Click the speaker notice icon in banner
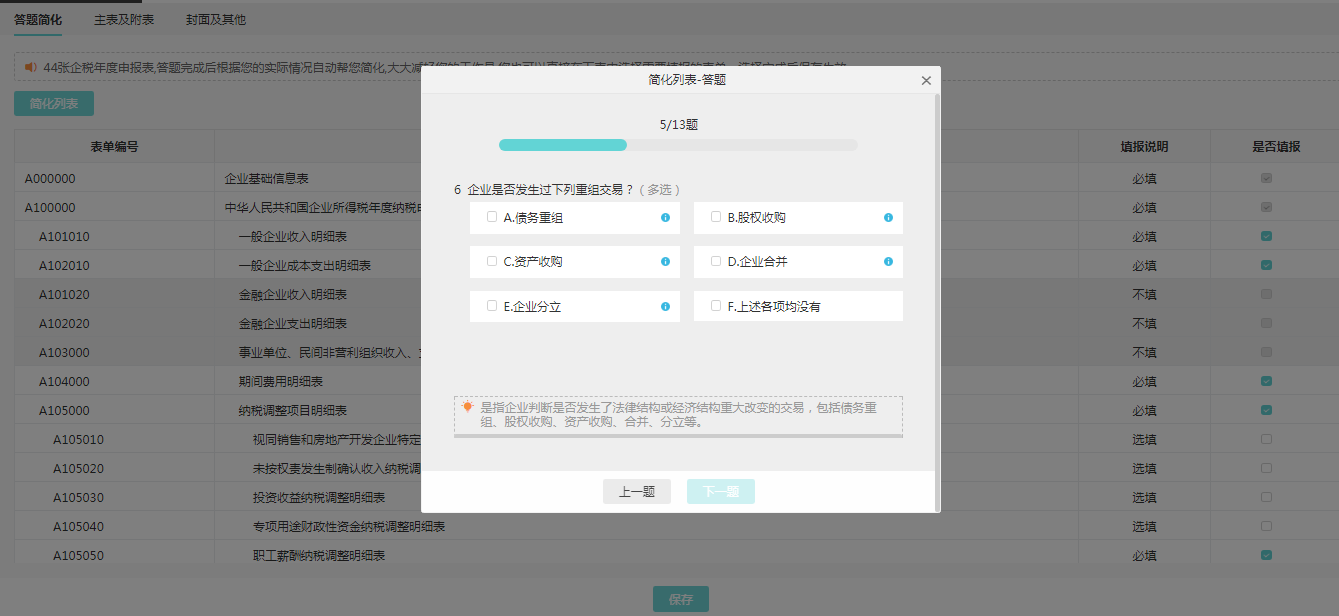Screen dimensions: 1339x616 coord(30,67)
